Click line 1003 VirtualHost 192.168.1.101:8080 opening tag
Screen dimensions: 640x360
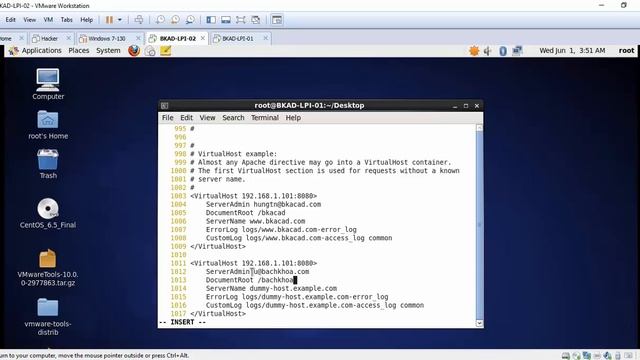(253, 196)
